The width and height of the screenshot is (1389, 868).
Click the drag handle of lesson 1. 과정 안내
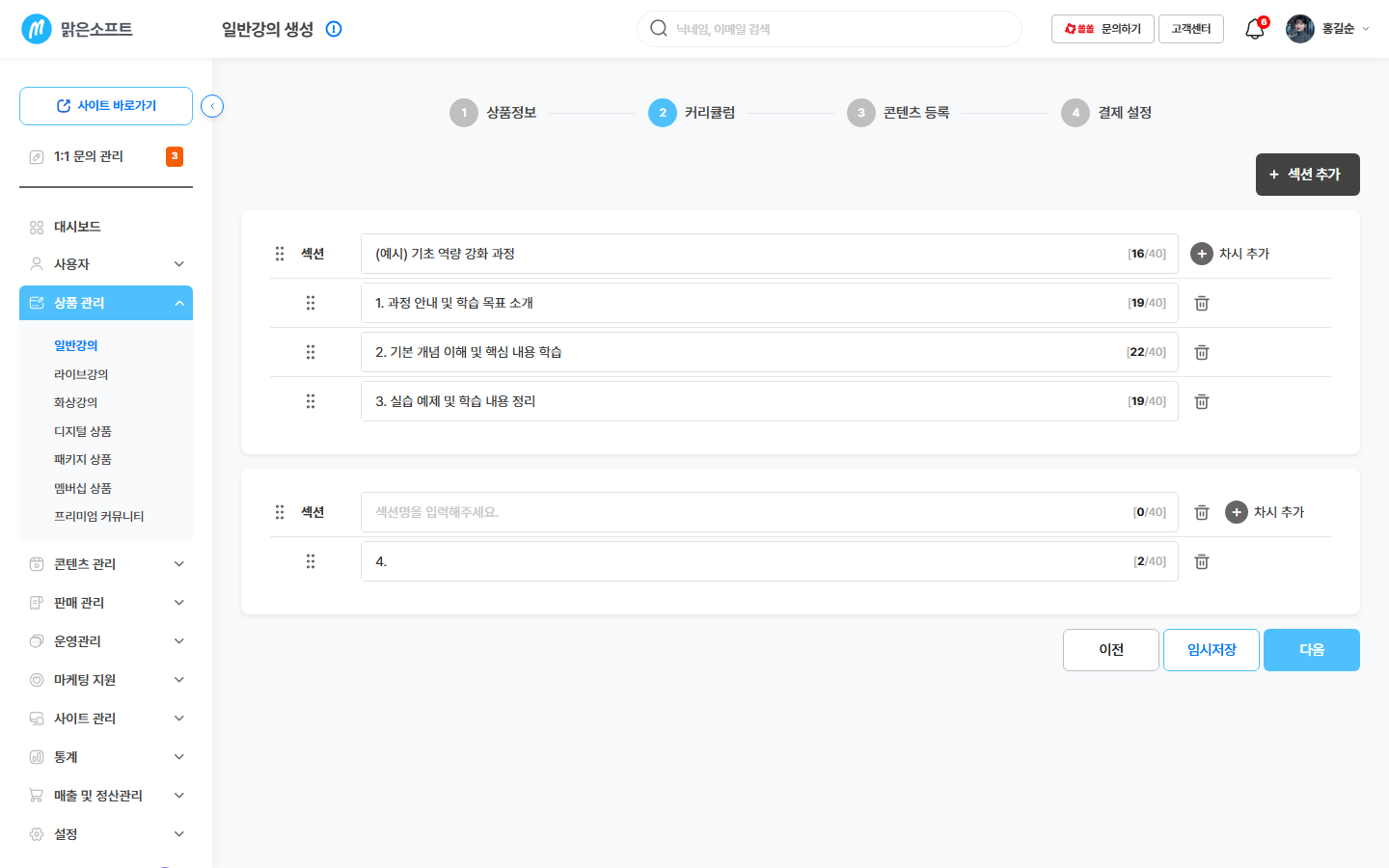tap(311, 303)
